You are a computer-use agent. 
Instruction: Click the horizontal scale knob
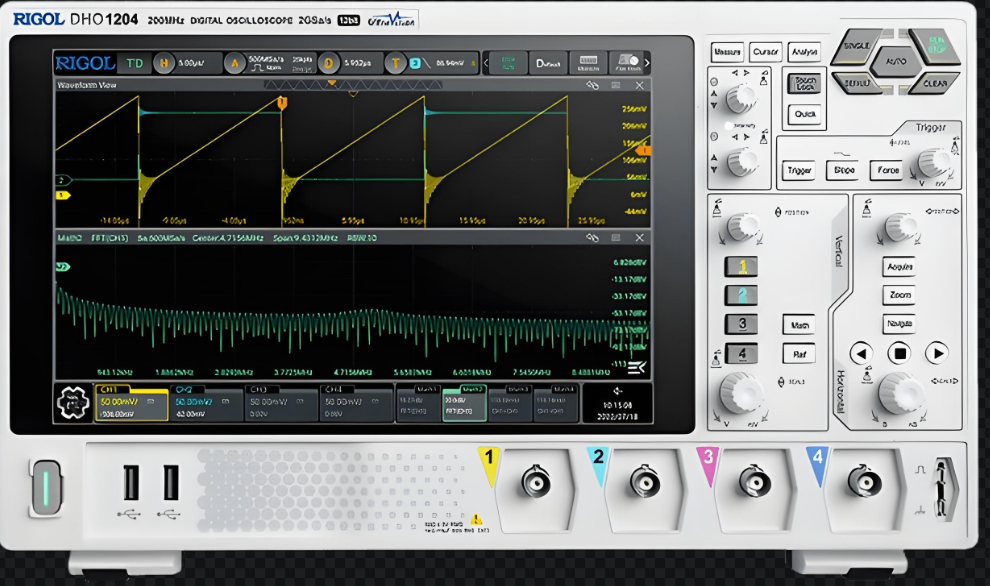900,393
